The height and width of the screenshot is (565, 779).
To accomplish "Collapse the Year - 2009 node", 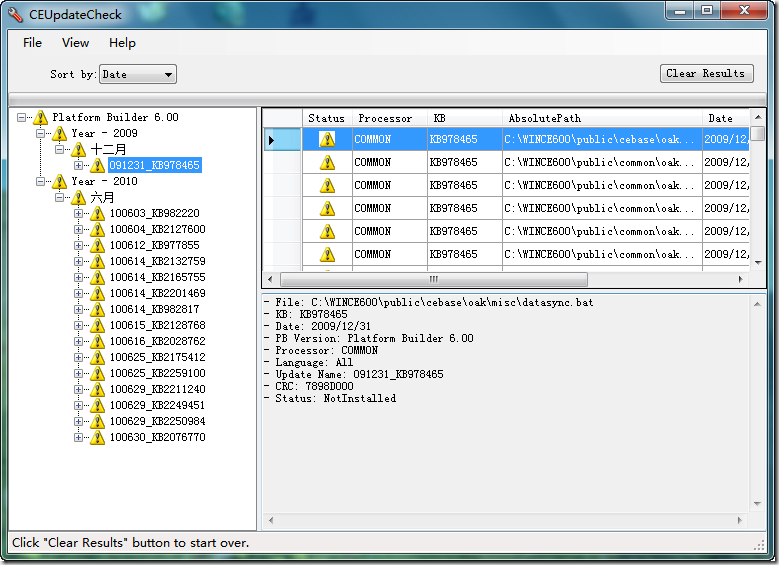I will (x=40, y=134).
